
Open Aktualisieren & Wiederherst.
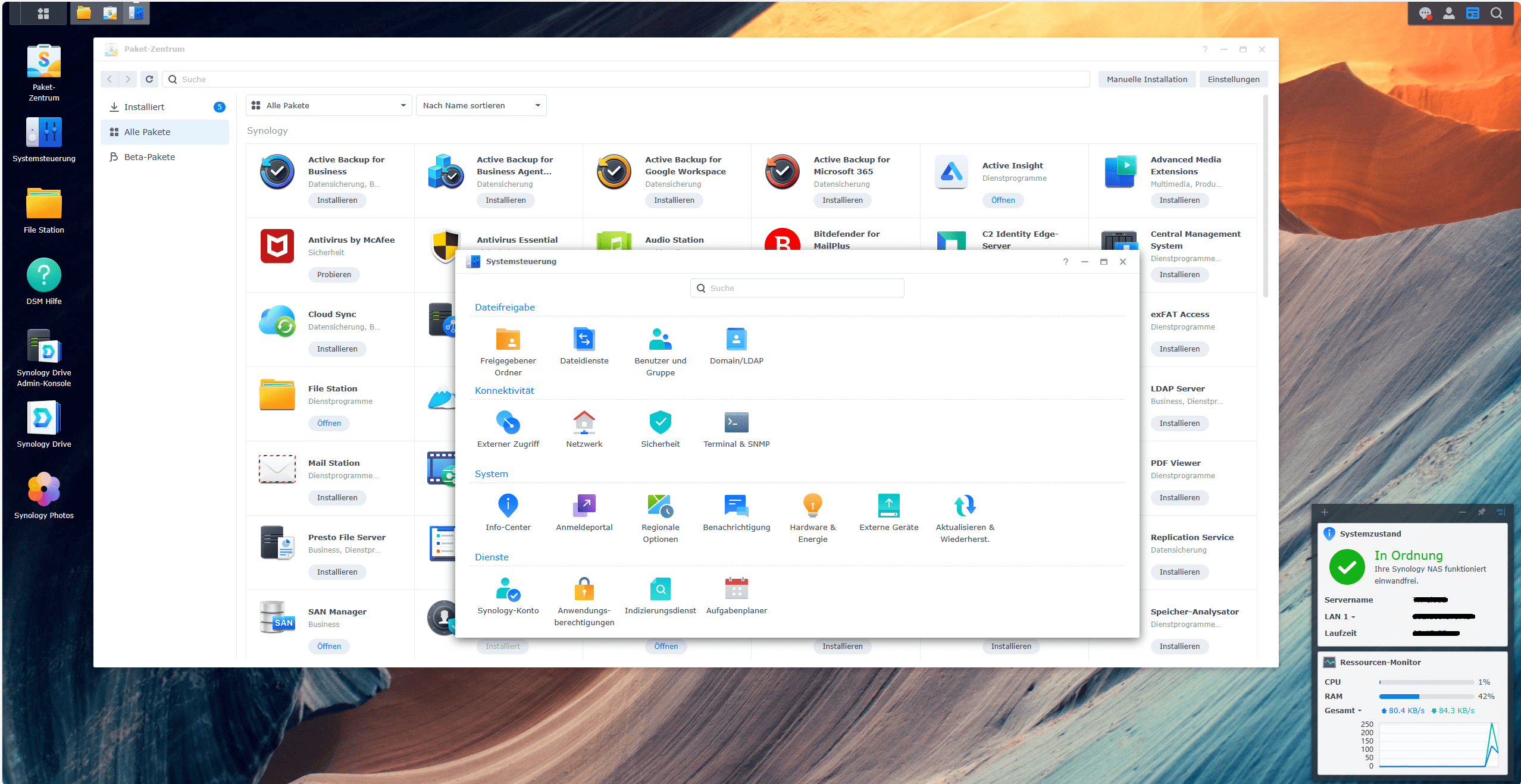click(965, 518)
